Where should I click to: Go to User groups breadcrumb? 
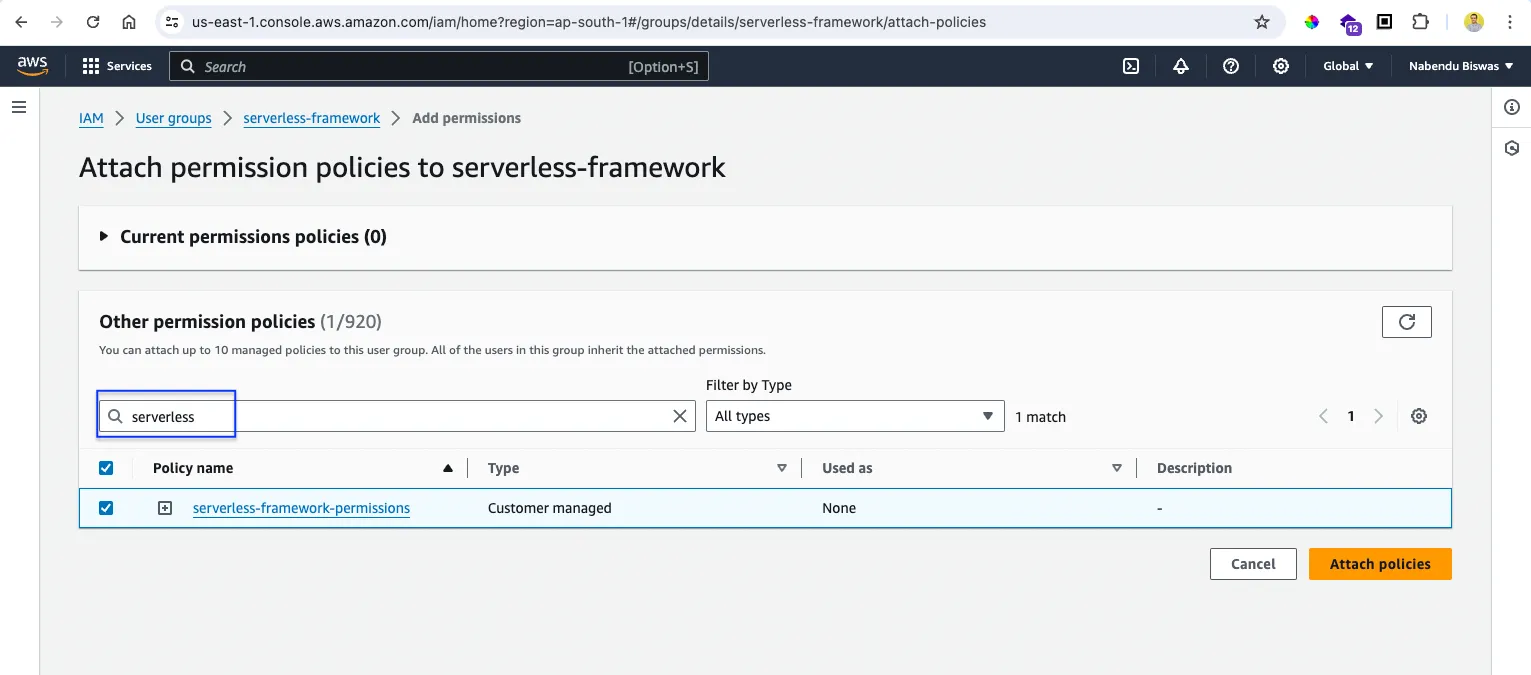(x=174, y=118)
